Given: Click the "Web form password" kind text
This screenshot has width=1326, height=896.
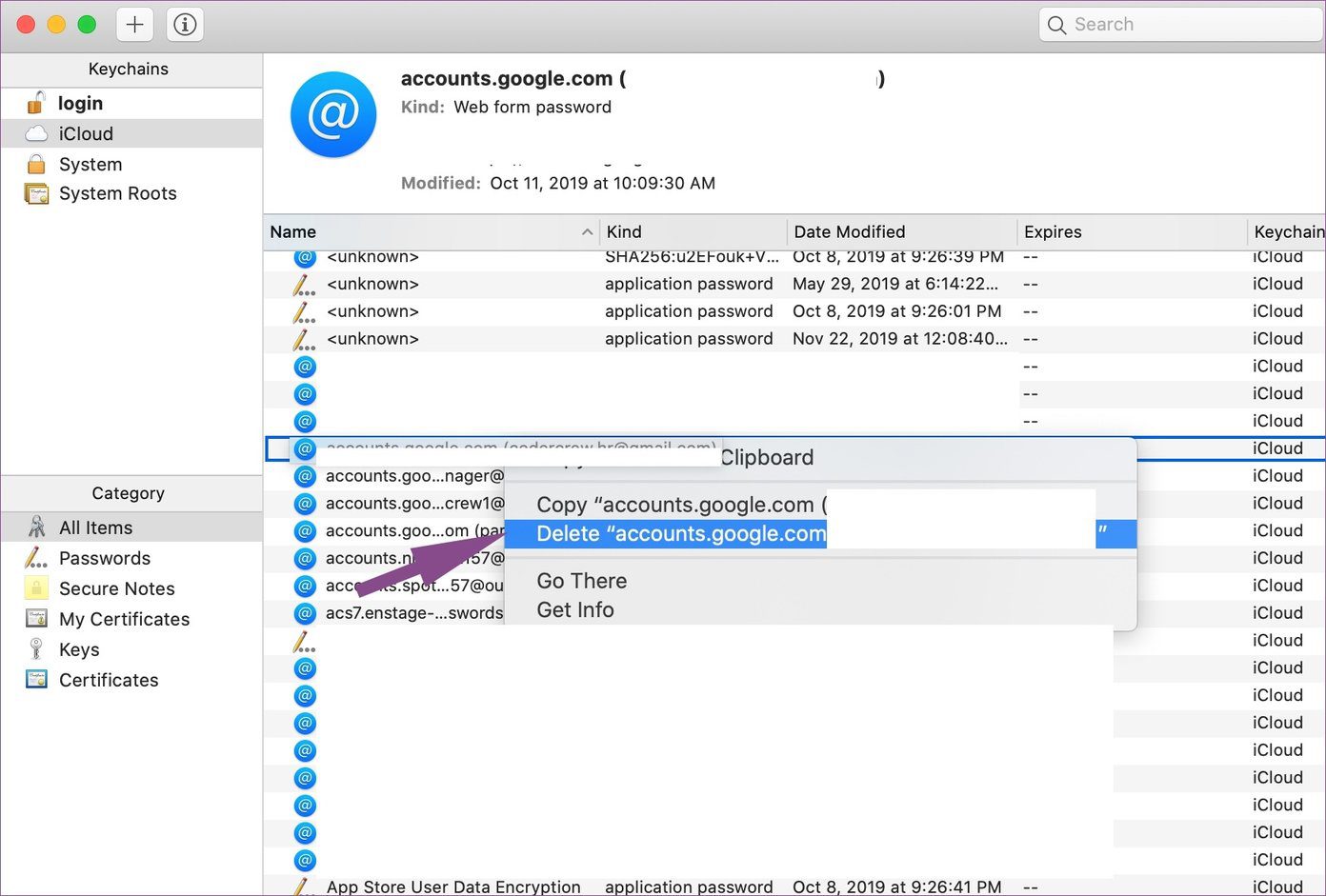Looking at the screenshot, I should click(x=532, y=107).
